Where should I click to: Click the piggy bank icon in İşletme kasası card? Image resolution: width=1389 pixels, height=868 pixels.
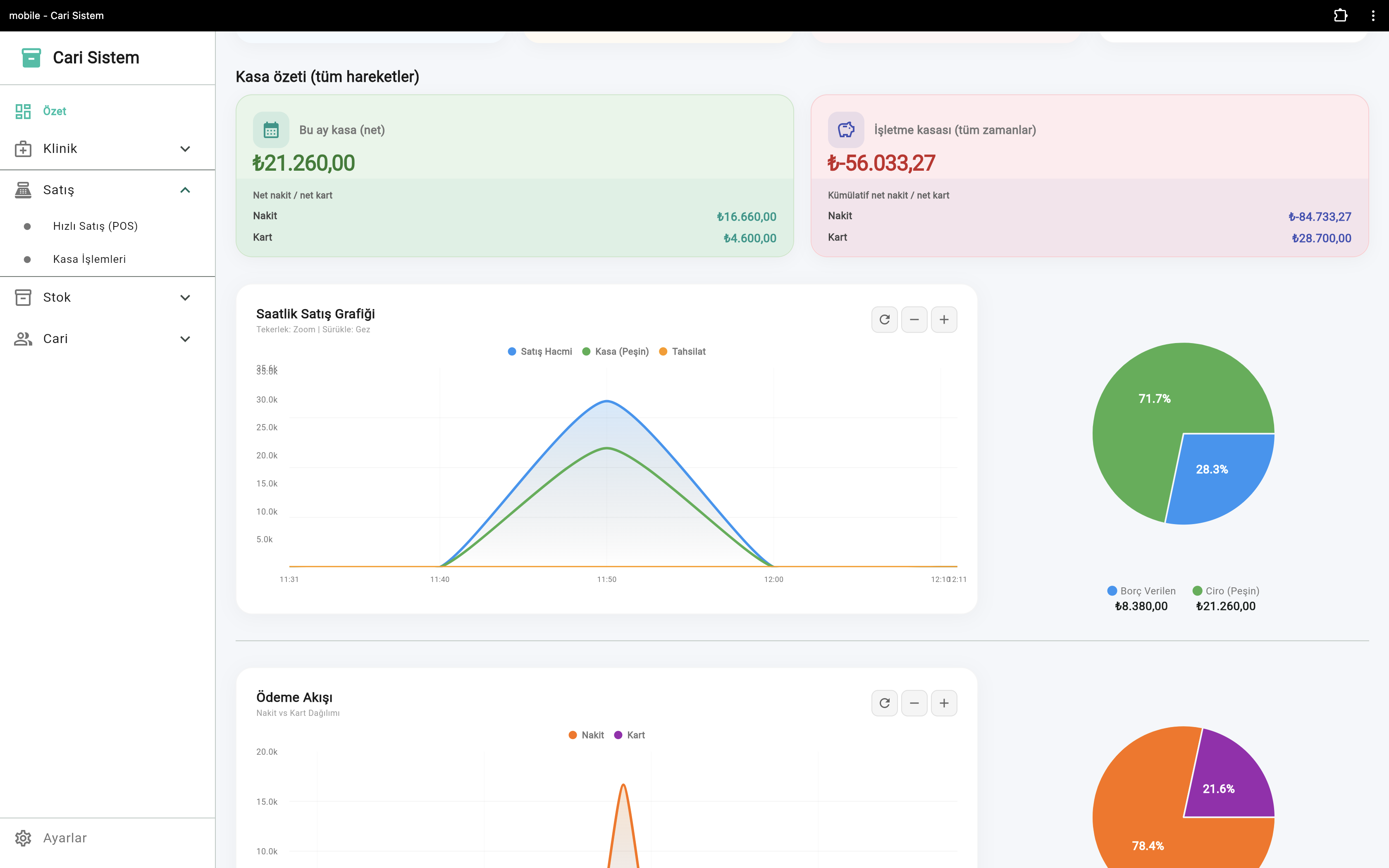[846, 130]
